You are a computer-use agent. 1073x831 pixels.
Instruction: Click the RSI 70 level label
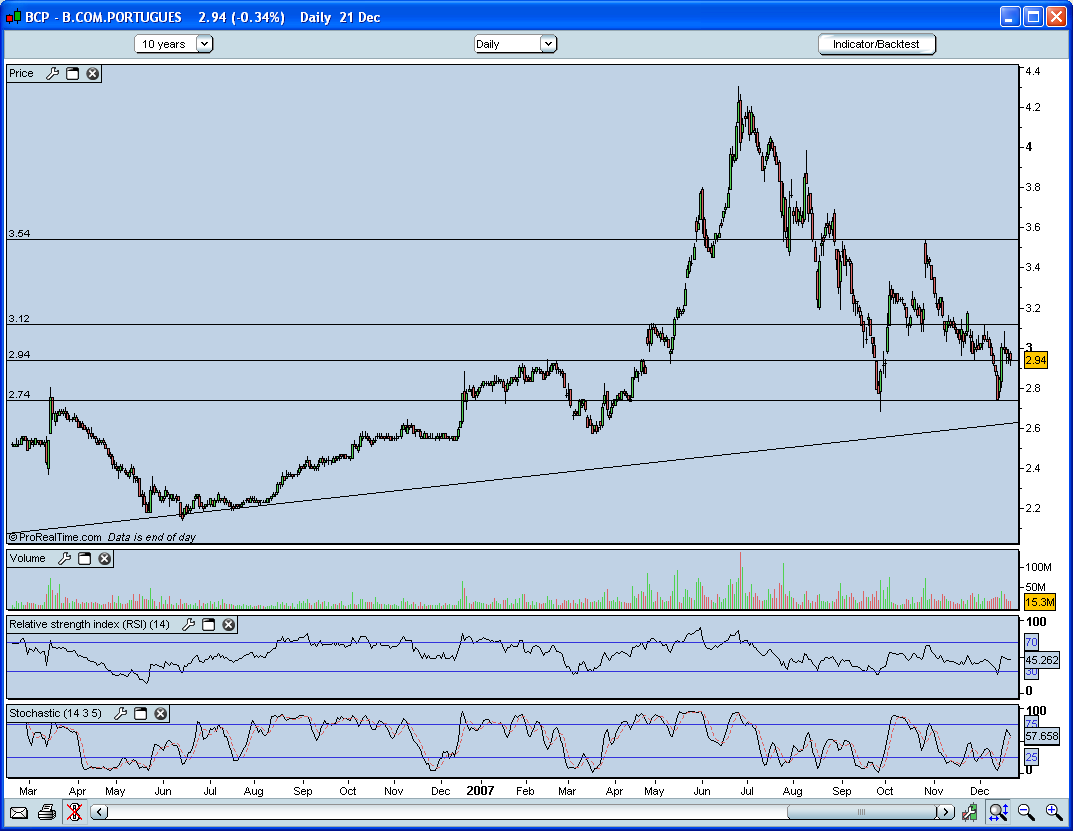(1031, 642)
